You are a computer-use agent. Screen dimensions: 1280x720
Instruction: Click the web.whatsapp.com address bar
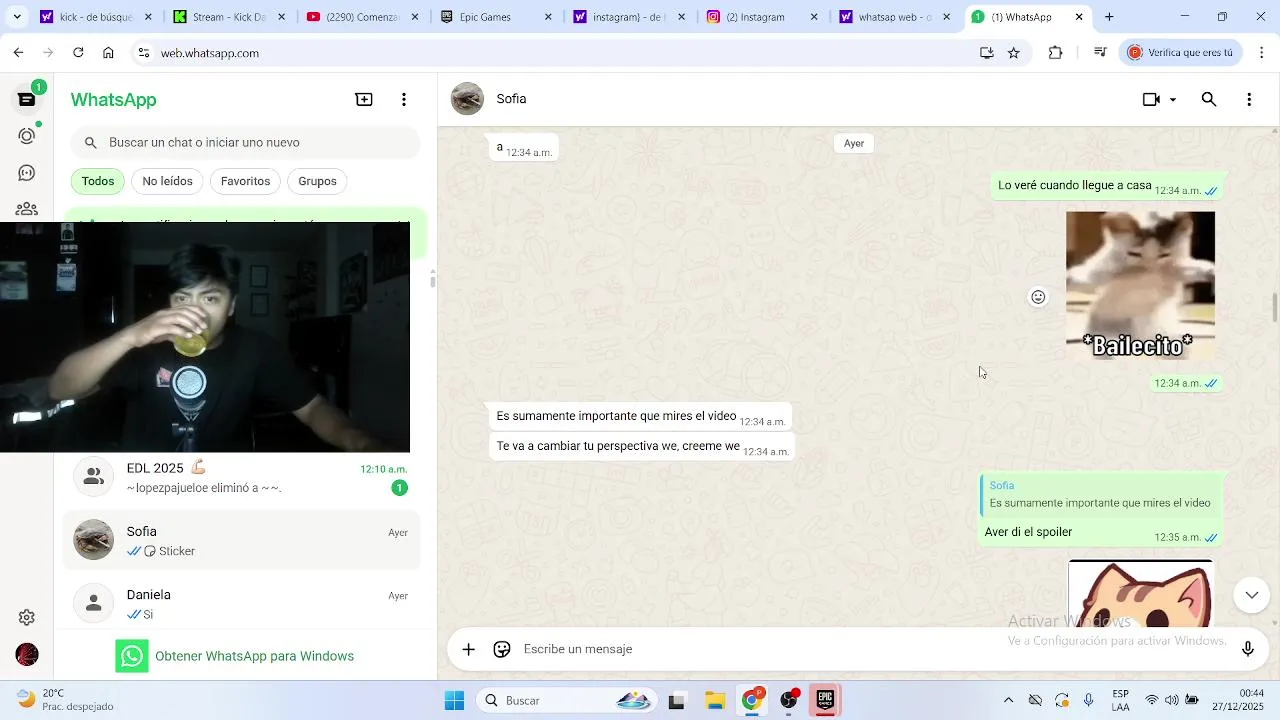[560, 53]
